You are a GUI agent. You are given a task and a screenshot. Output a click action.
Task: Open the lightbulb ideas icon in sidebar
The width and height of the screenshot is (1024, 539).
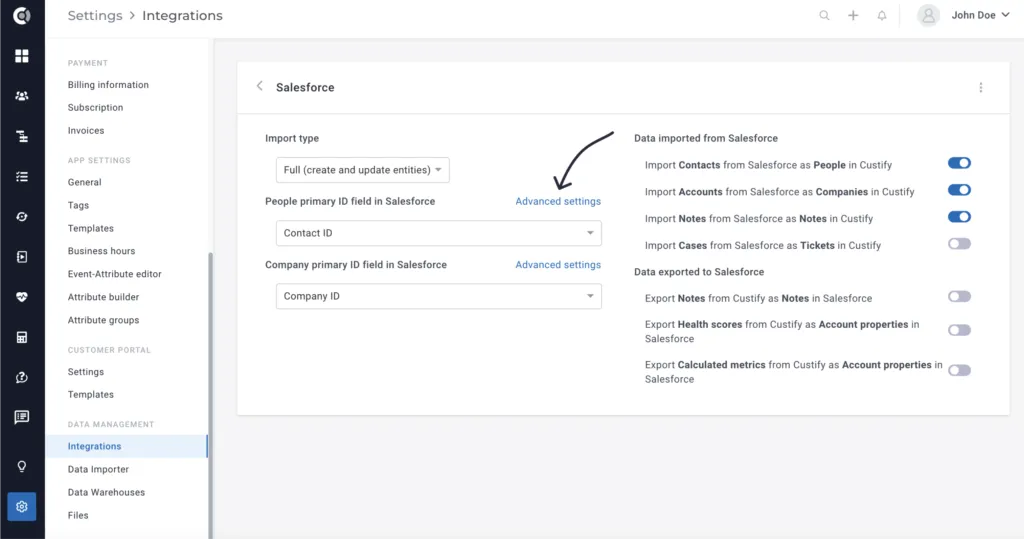point(22,466)
